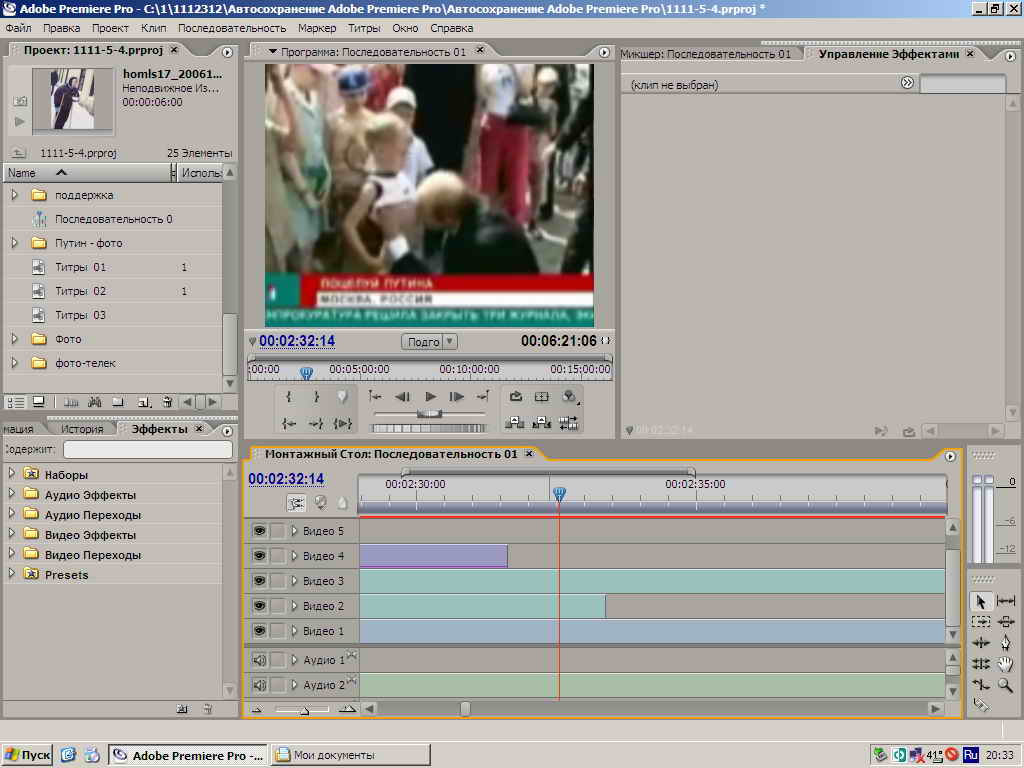Open the Последовательность menu
Image resolution: width=1024 pixels, height=768 pixels.
tap(232, 28)
